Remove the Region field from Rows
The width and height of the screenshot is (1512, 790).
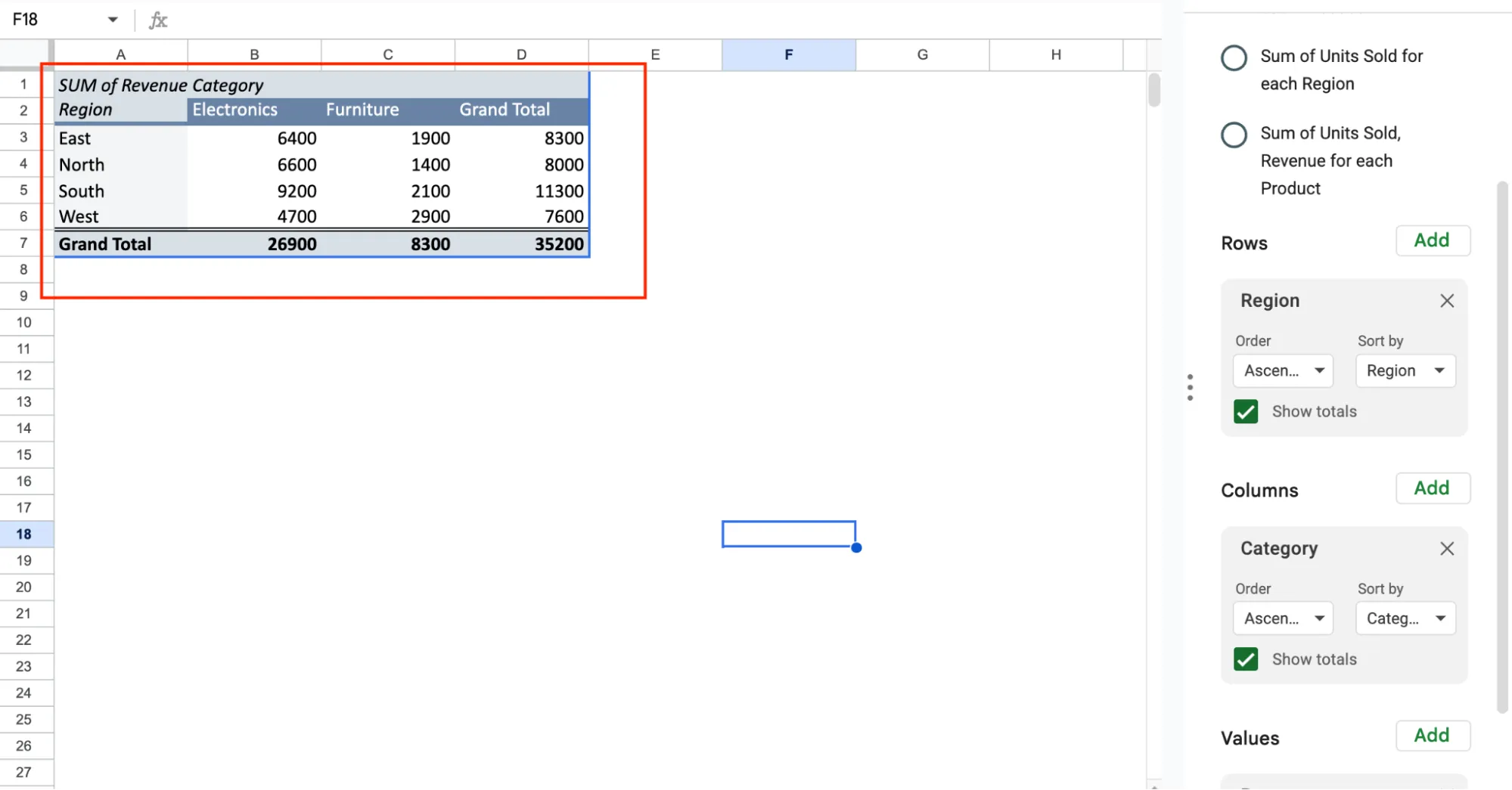tap(1447, 300)
